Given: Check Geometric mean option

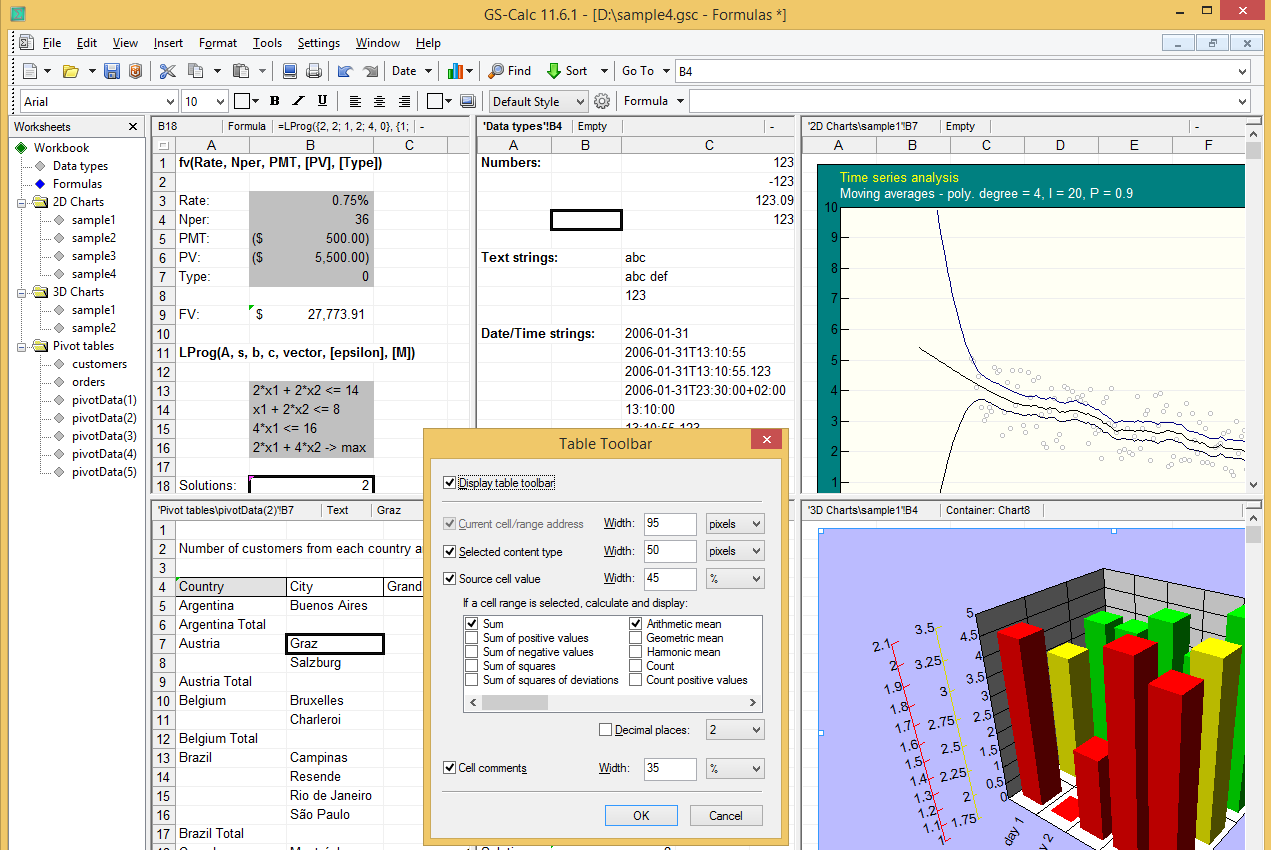Looking at the screenshot, I should (x=635, y=638).
